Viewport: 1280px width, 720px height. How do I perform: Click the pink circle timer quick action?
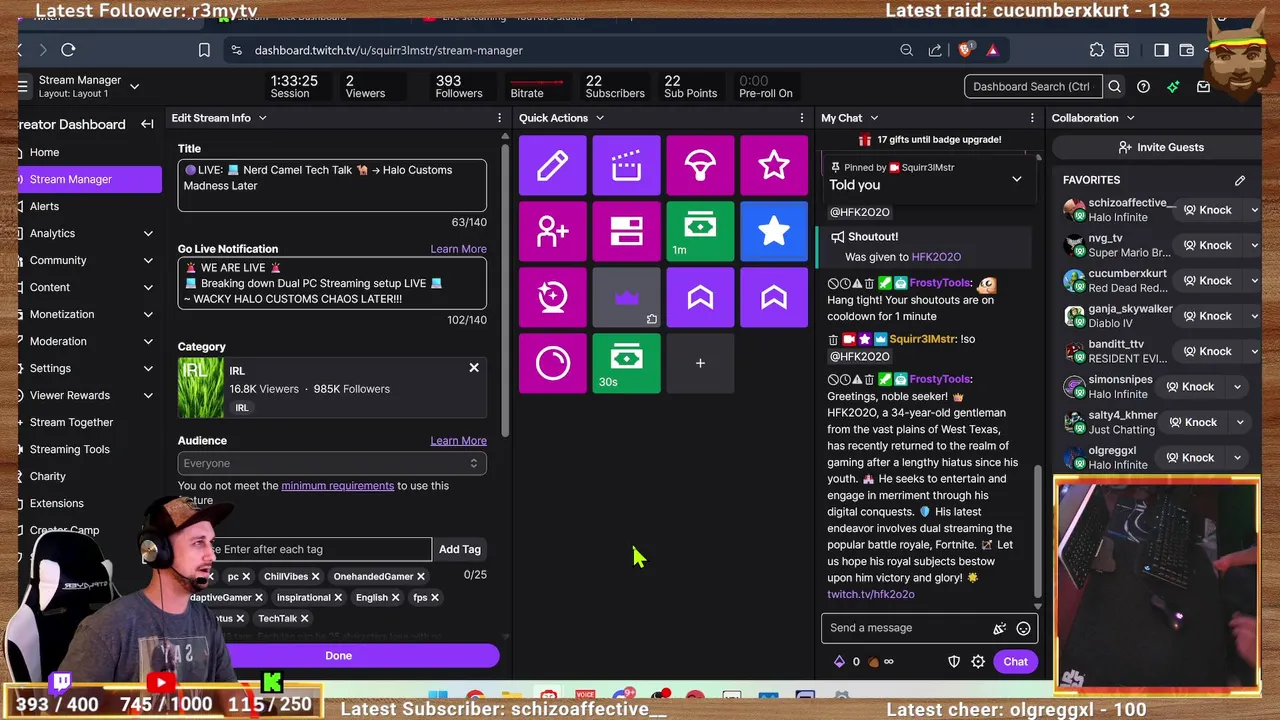[x=553, y=363]
